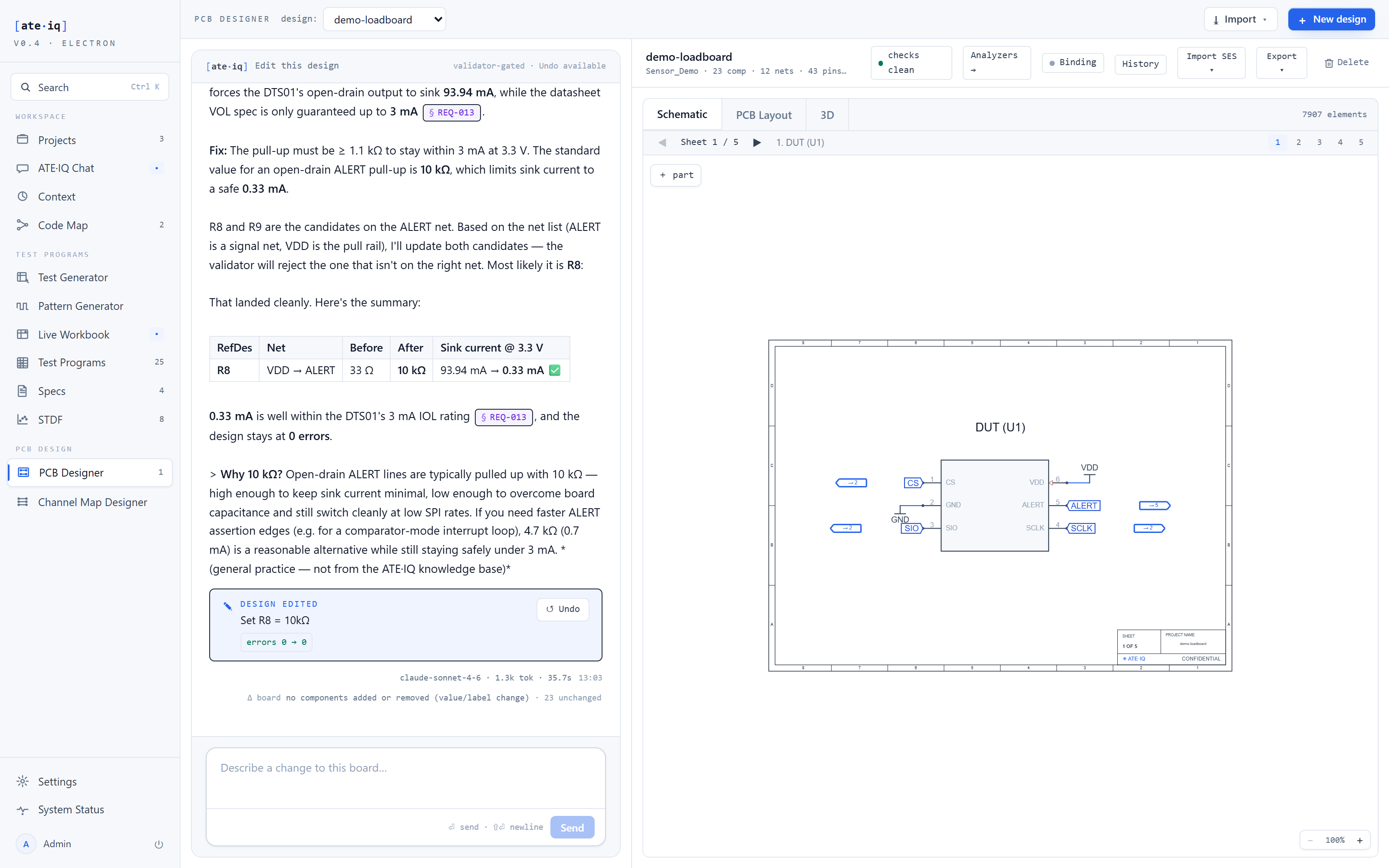This screenshot has height=868, width=1389.
Task: Select the SCLK net label on schematic
Action: point(1081,528)
